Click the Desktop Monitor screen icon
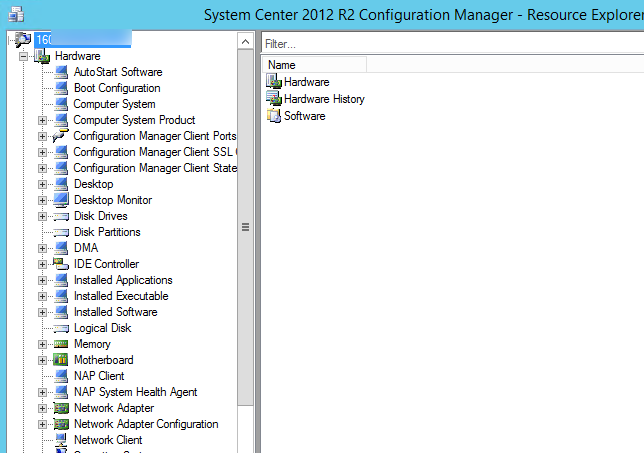This screenshot has width=644, height=453. click(x=61, y=200)
